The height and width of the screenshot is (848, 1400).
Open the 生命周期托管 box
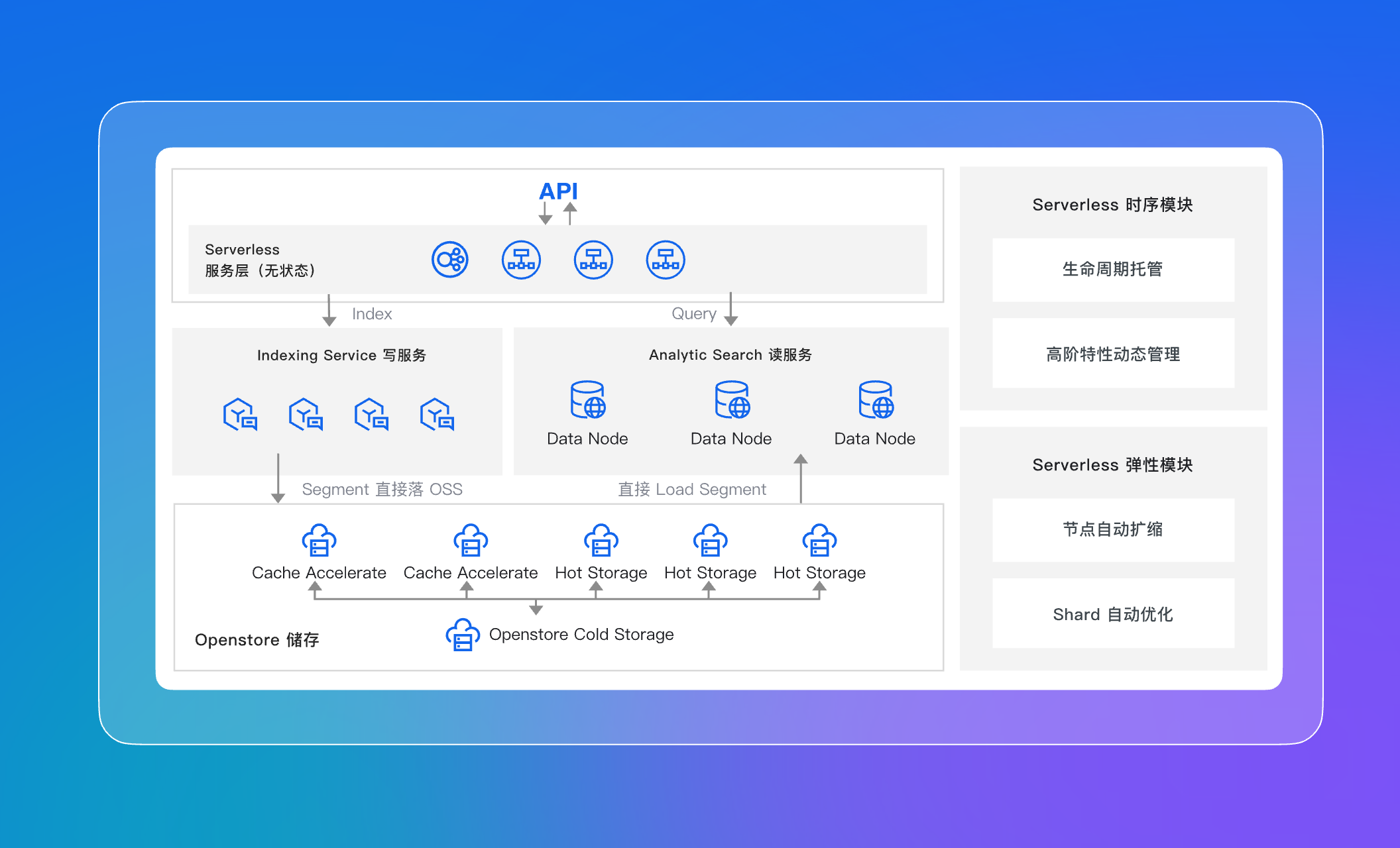click(x=1113, y=270)
